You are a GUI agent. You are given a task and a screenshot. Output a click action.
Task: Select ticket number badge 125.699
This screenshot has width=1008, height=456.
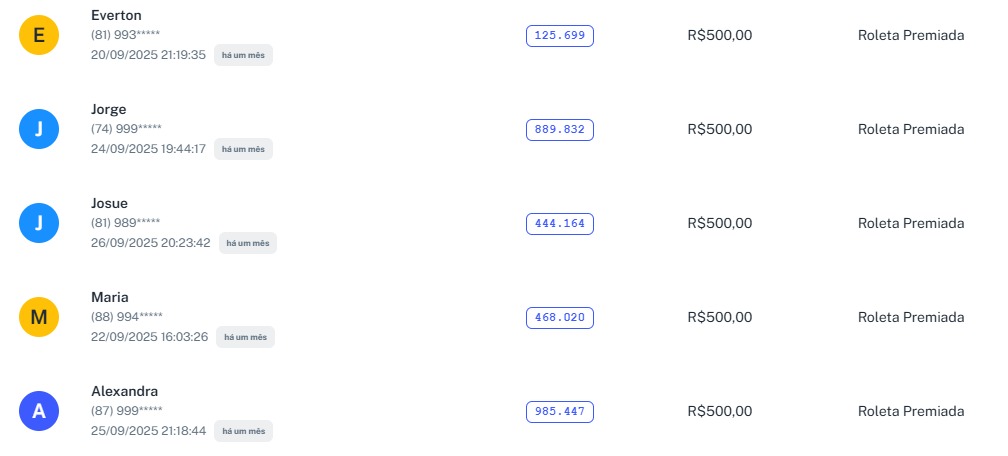tap(560, 36)
